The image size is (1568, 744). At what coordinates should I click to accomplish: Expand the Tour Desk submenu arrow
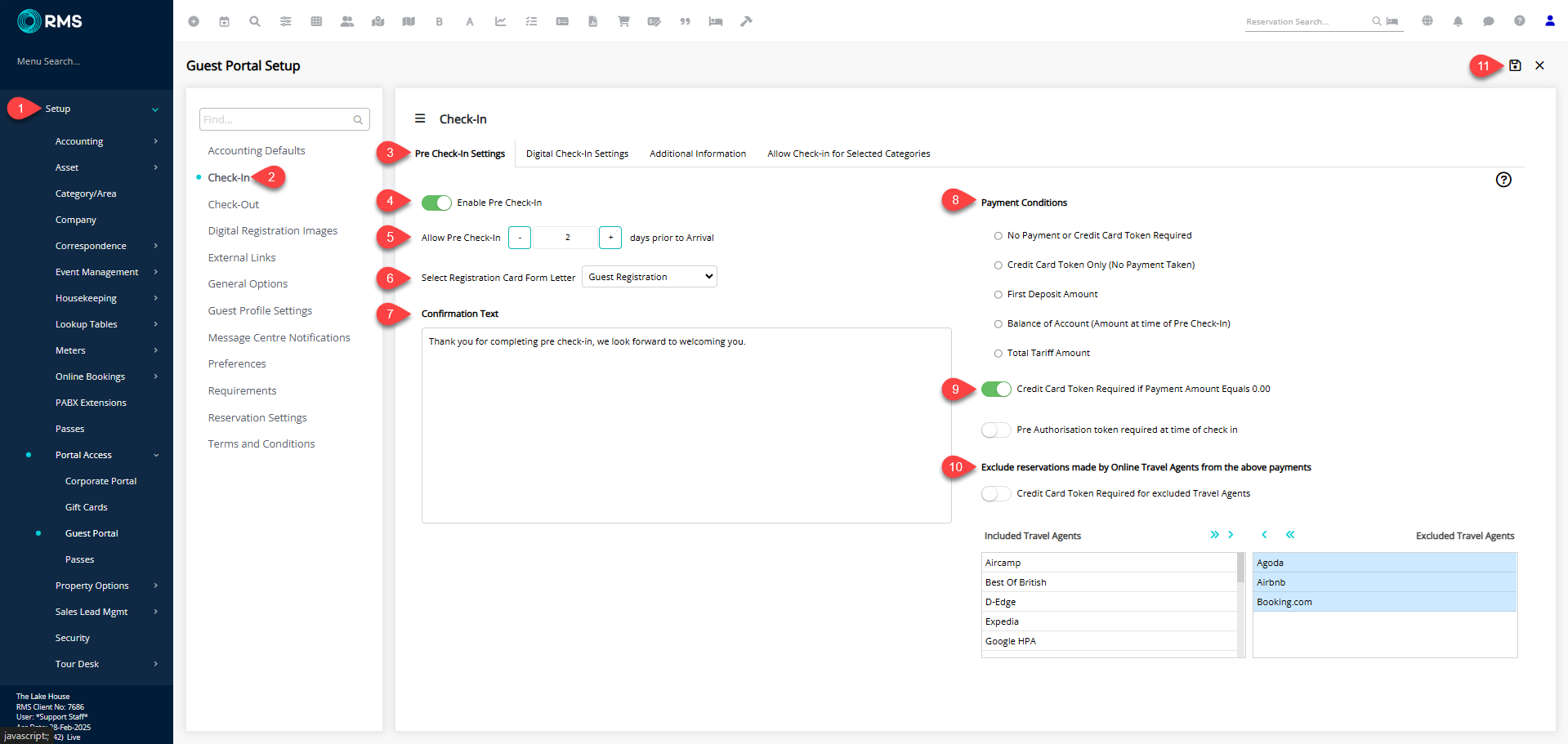155,664
